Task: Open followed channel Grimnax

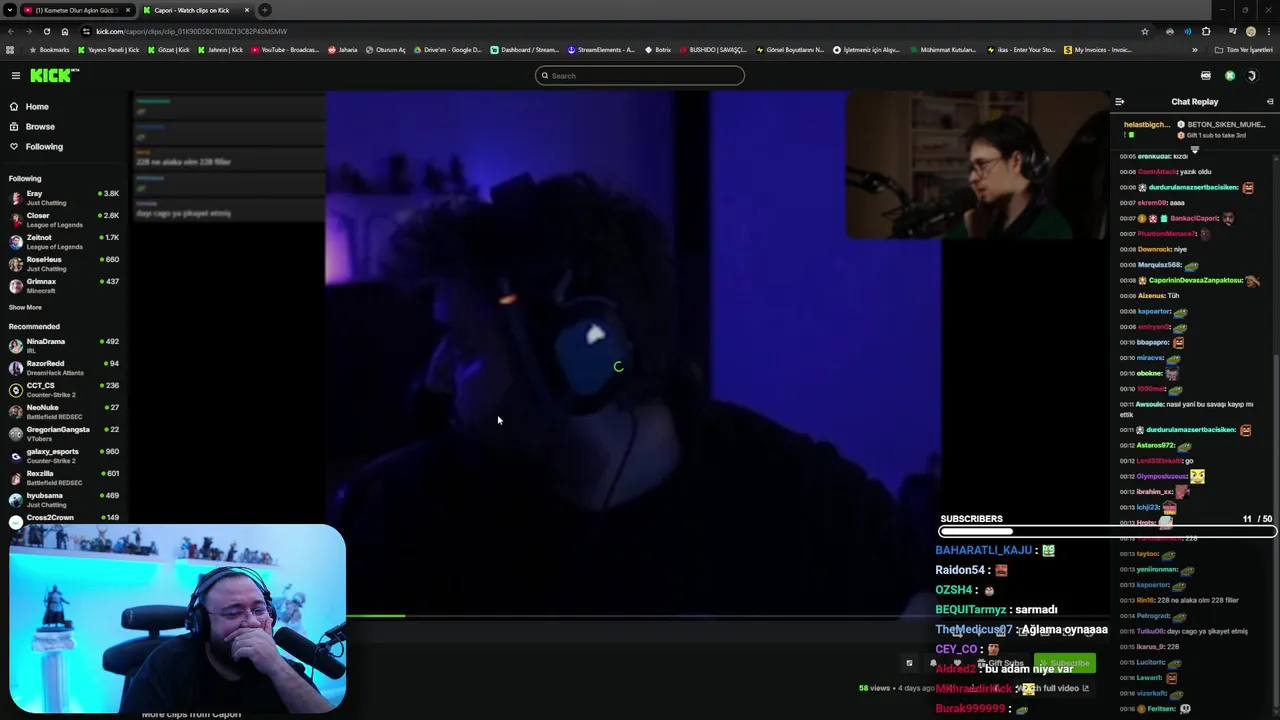Action: (x=64, y=285)
